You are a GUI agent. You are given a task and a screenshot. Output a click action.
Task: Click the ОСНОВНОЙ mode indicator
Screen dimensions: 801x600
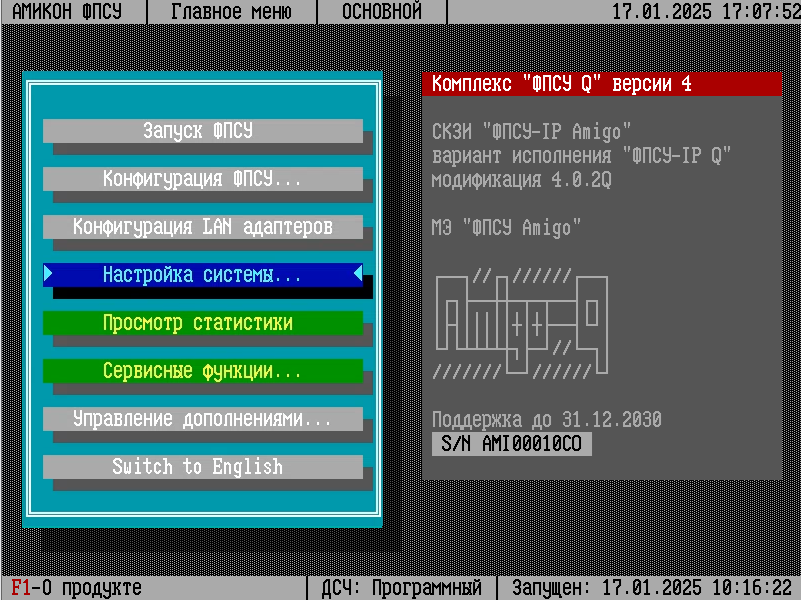coord(382,12)
